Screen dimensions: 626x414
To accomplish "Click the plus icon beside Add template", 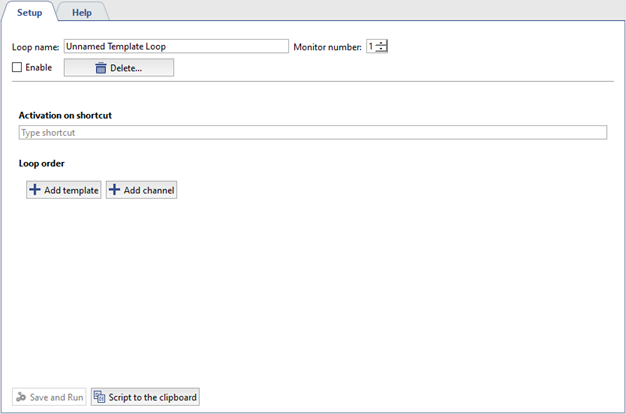I will click(x=35, y=190).
